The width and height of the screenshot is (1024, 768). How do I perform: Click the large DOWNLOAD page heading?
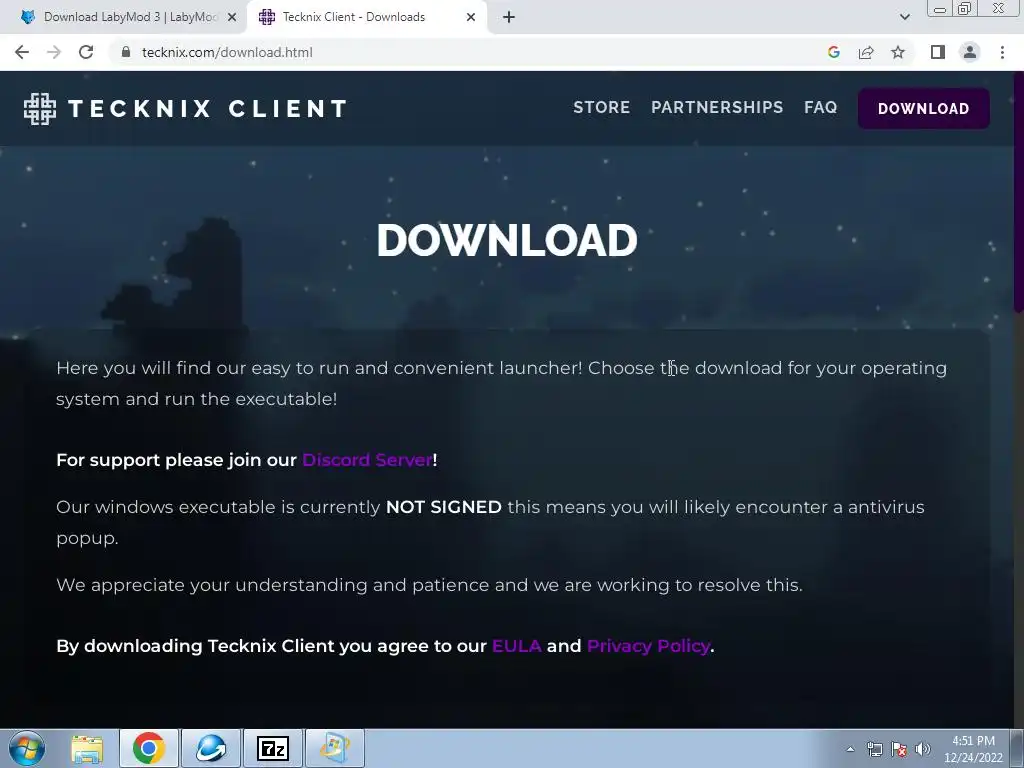tap(507, 240)
